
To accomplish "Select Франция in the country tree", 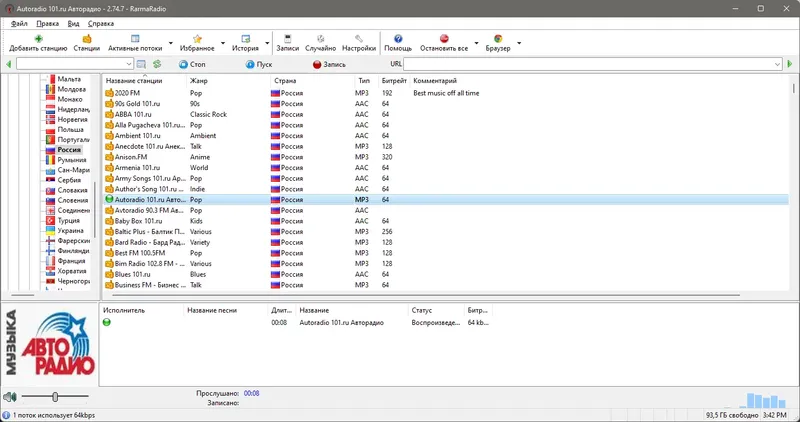I will (x=71, y=261).
